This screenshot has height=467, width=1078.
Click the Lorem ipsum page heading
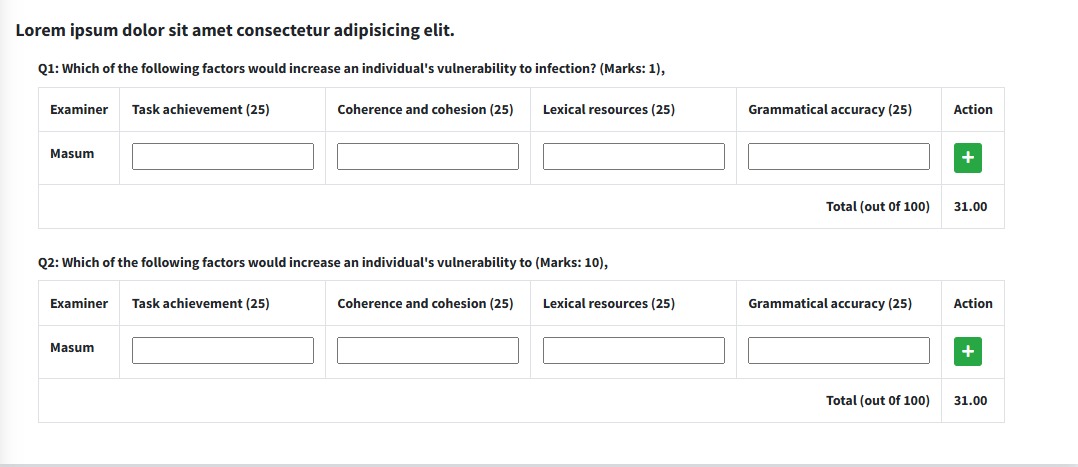tap(235, 30)
